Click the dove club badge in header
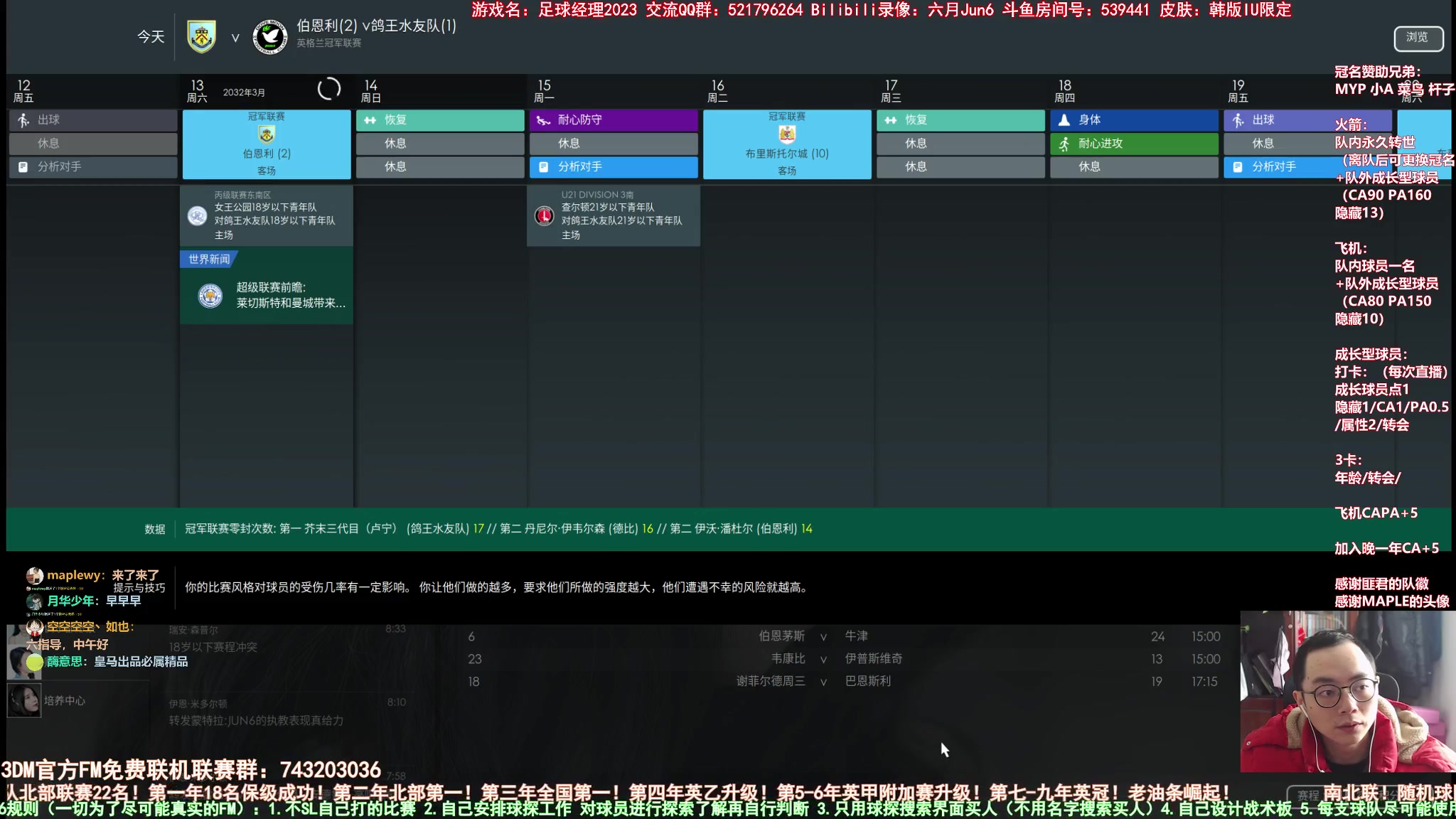This screenshot has width=1456, height=819. (x=270, y=37)
